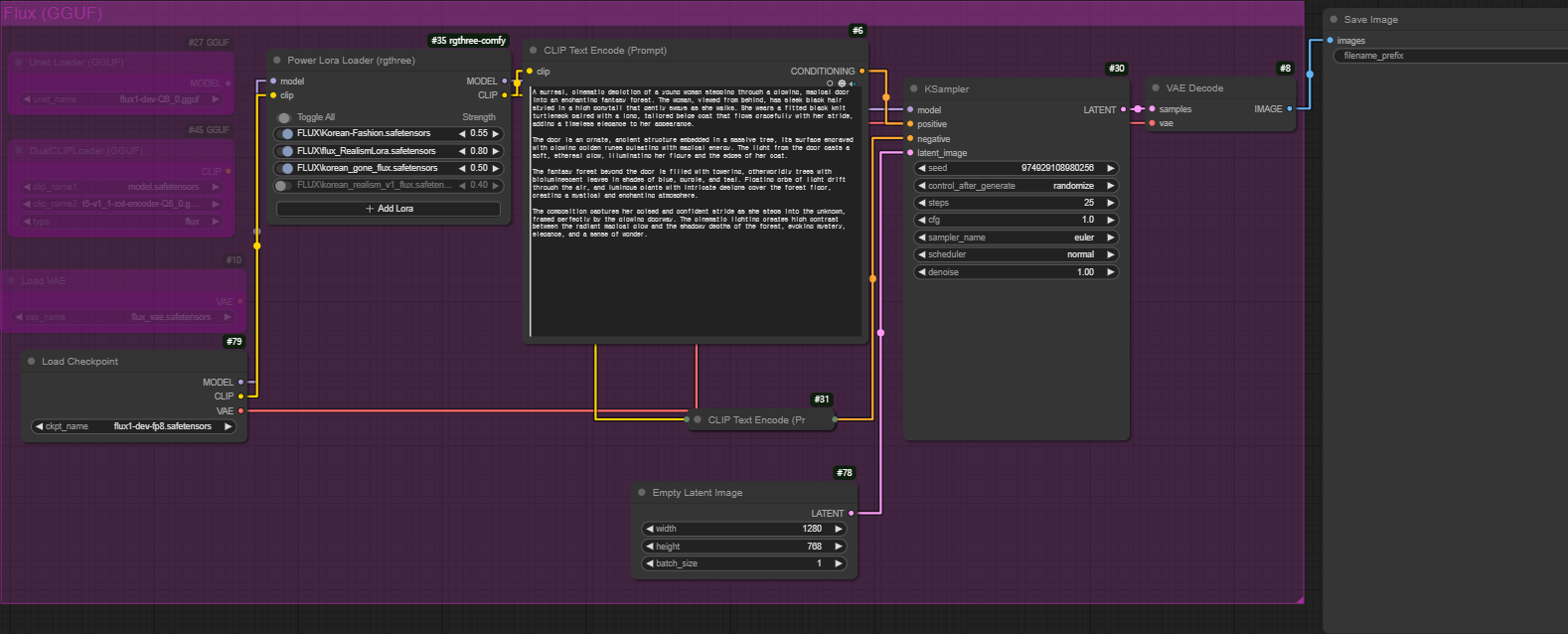Click the images input port on Save Image
This screenshot has width=1568, height=634.
click(x=1330, y=41)
